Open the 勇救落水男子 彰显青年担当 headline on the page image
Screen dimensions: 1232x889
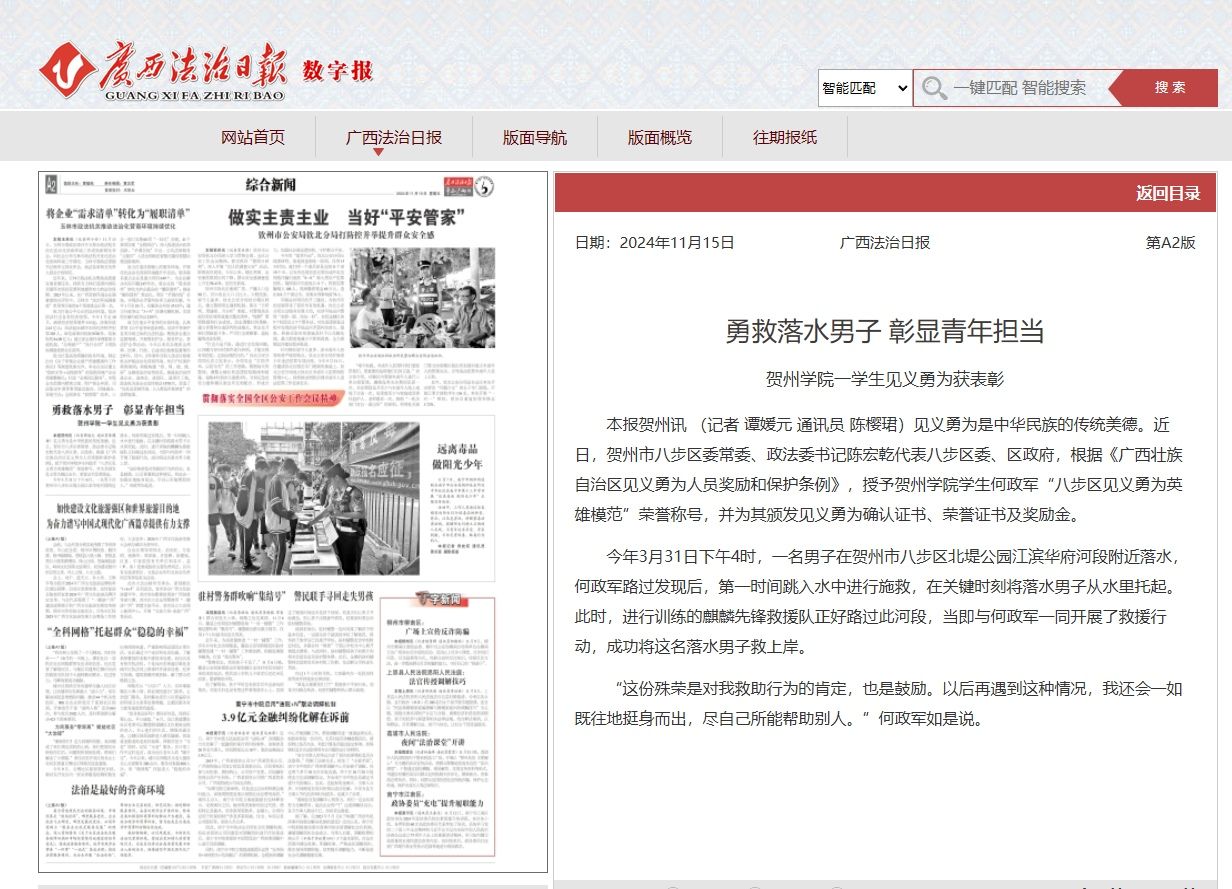click(x=119, y=410)
